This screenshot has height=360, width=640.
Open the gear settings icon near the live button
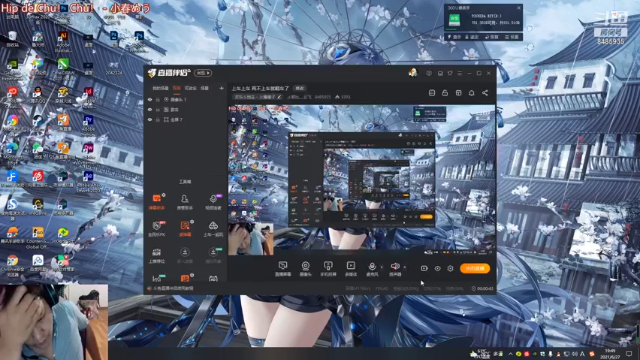click(x=450, y=268)
